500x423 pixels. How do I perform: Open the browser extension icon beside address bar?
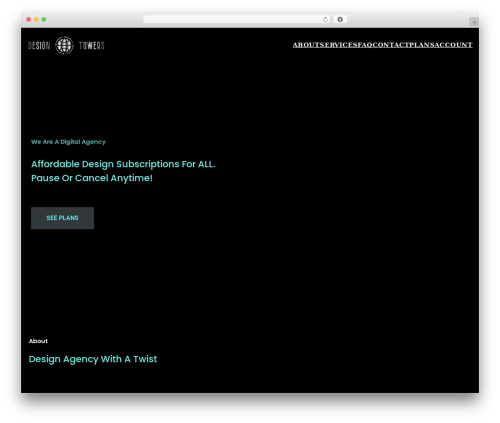point(340,19)
